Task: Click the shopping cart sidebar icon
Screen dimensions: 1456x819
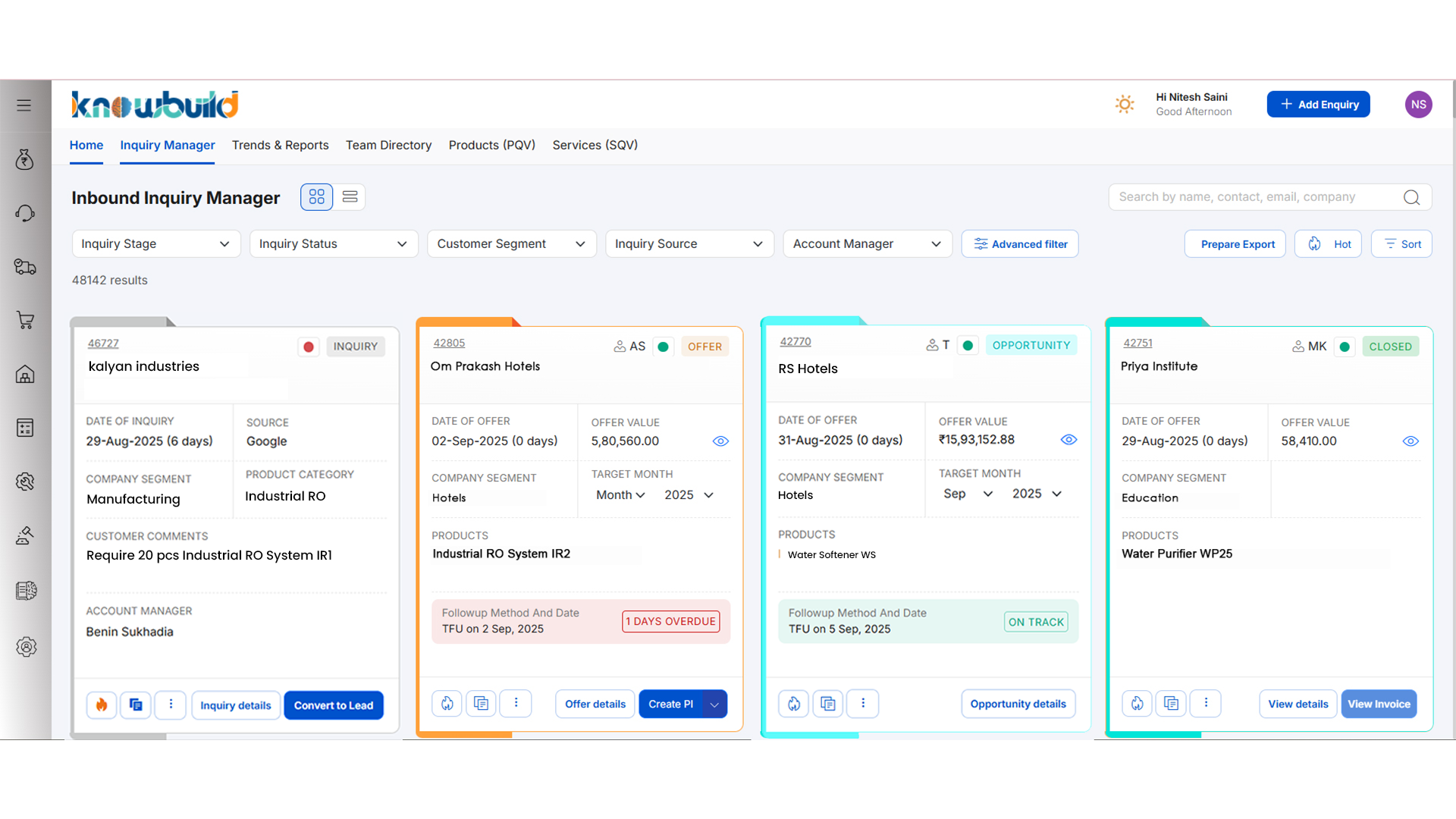Action: tap(25, 321)
